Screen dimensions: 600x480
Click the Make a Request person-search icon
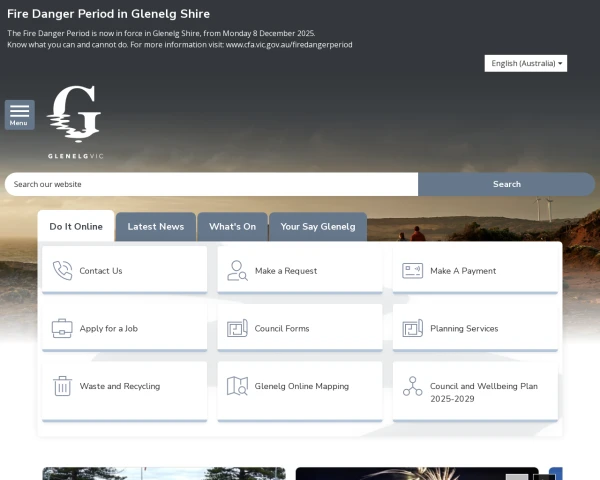coord(237,271)
